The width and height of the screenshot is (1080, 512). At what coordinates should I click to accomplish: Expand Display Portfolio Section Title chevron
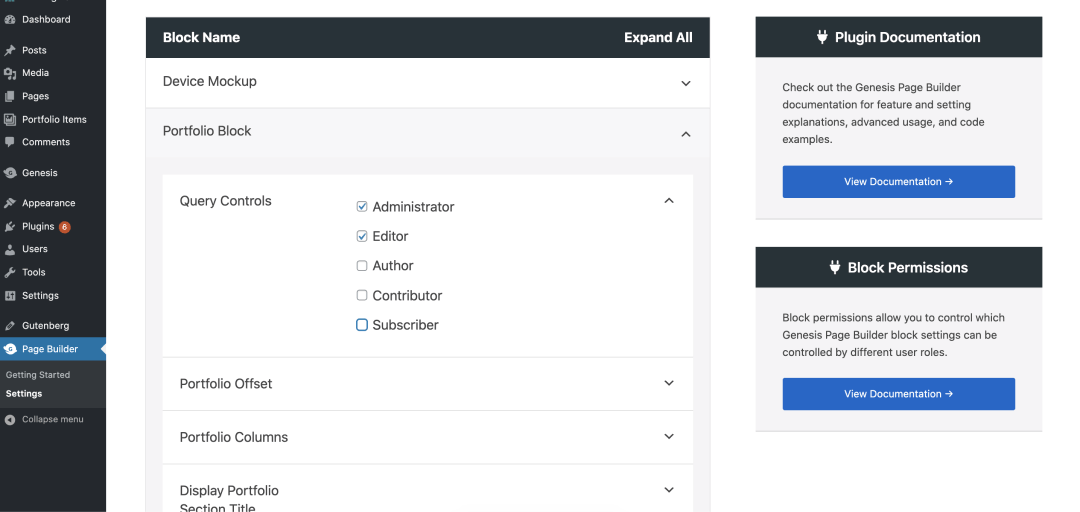point(668,490)
